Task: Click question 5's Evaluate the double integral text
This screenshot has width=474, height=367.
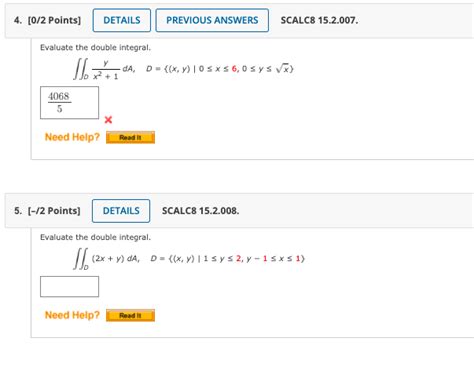Action: coord(95,237)
